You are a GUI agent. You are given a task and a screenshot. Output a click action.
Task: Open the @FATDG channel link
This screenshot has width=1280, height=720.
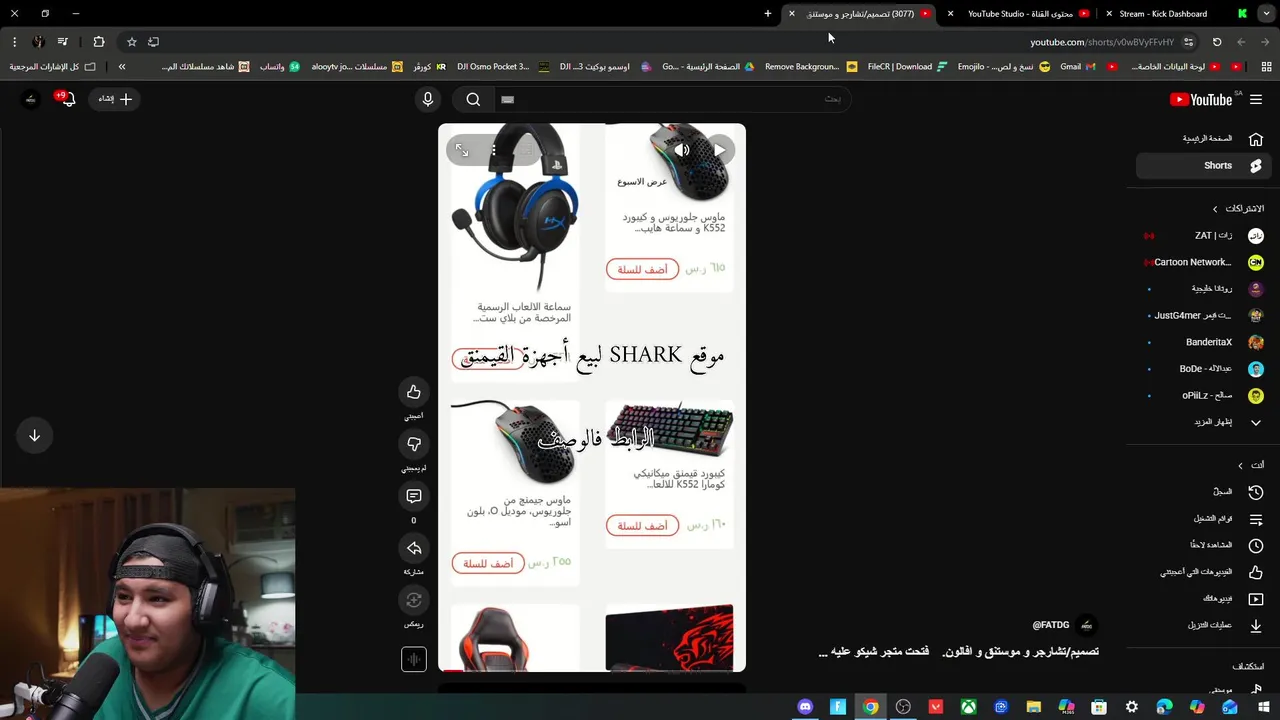coord(1051,625)
